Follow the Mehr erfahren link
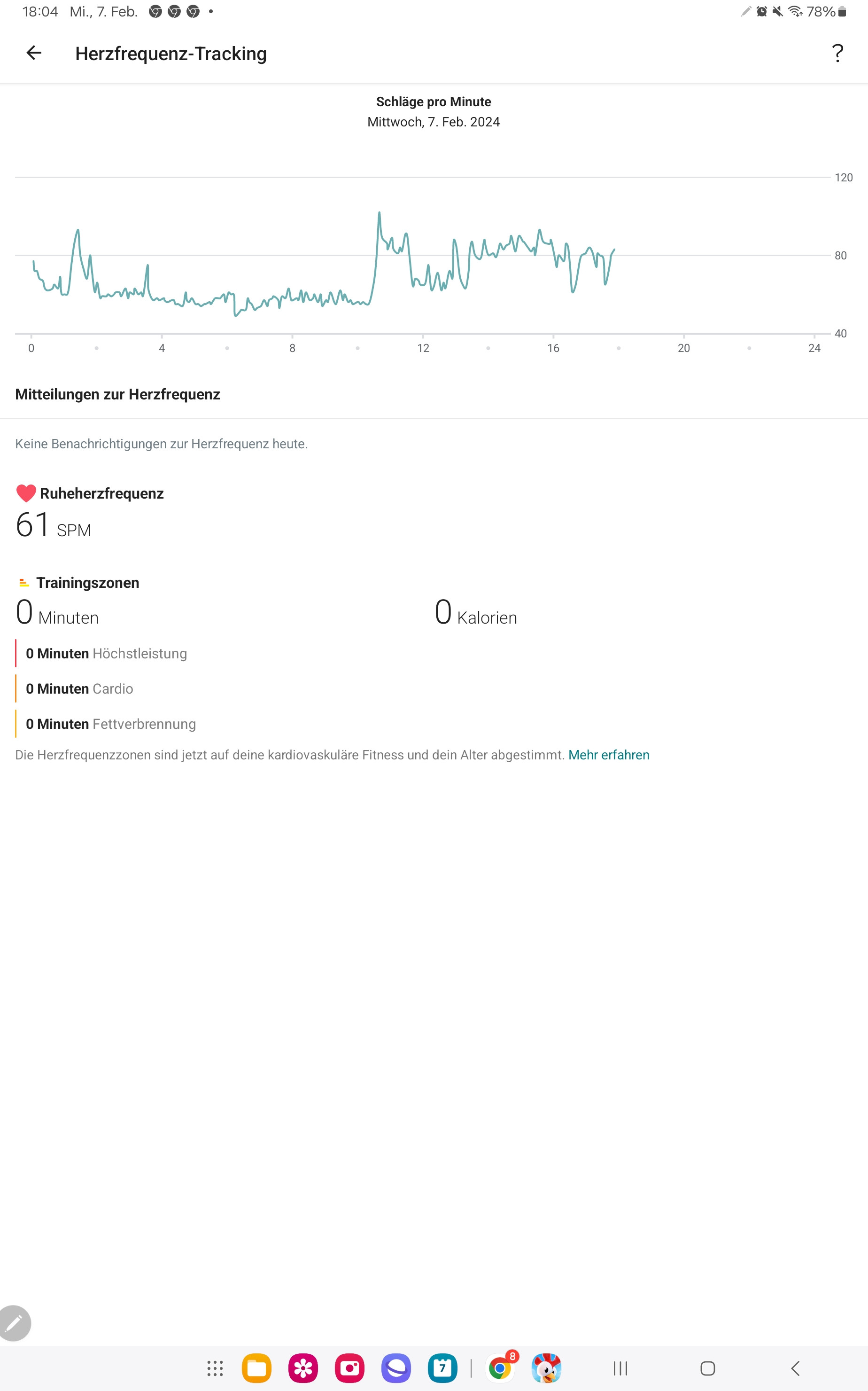The width and height of the screenshot is (868, 1391). pyautogui.click(x=609, y=755)
